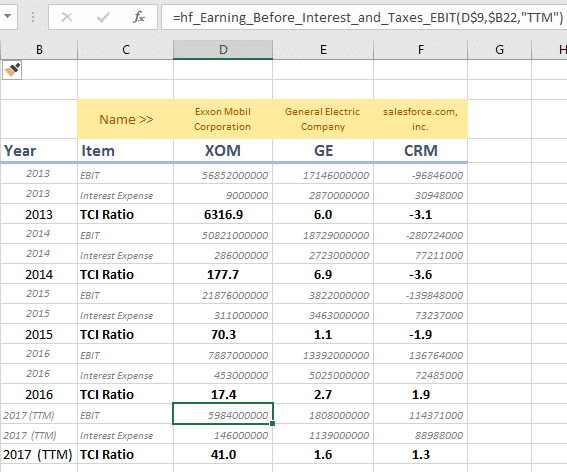Open the Name Box dropdown arrow
The image size is (567, 472).
click(7, 16)
